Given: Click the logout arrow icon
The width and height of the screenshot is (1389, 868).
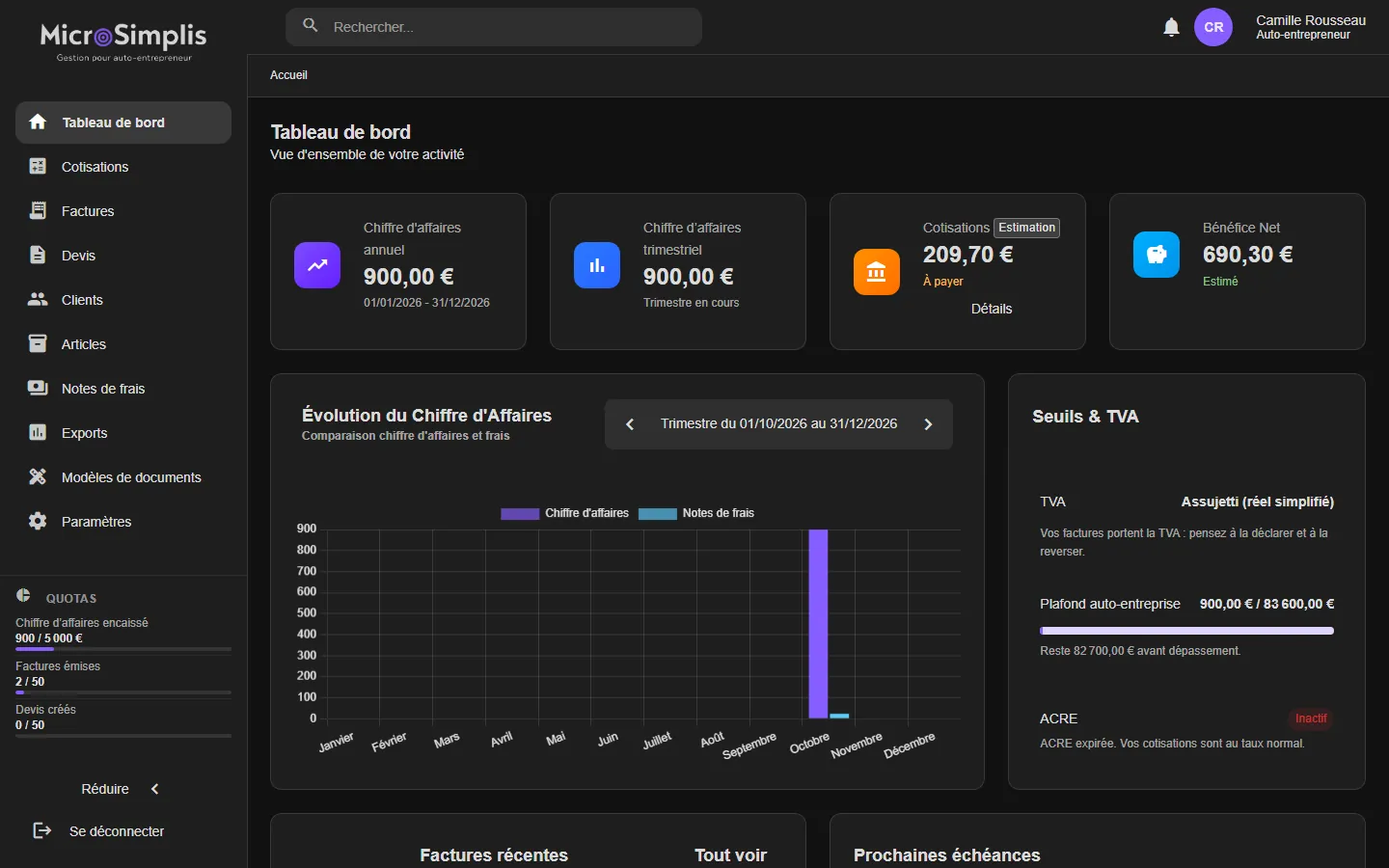Looking at the screenshot, I should 42,830.
